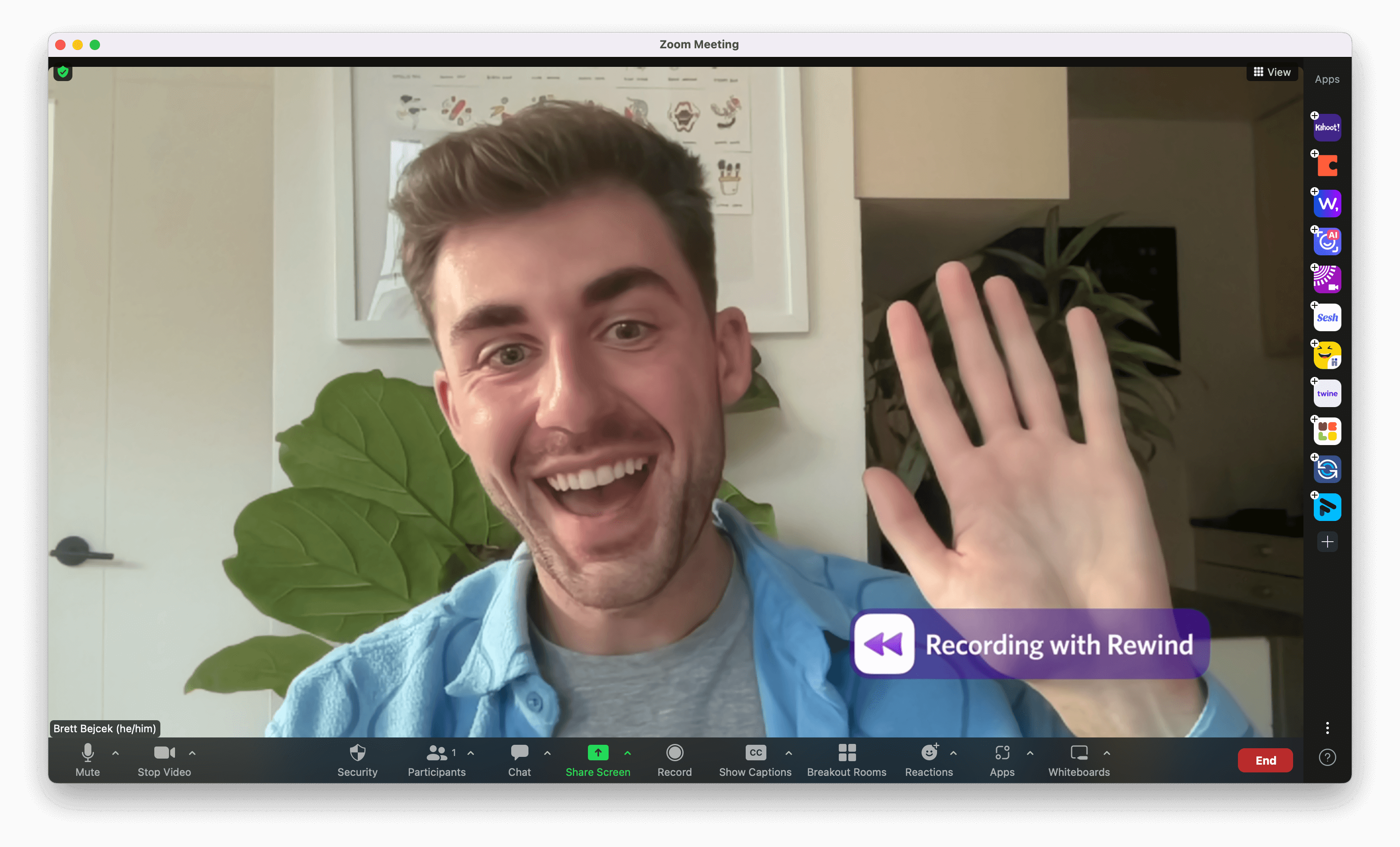End the meeting

click(x=1265, y=760)
